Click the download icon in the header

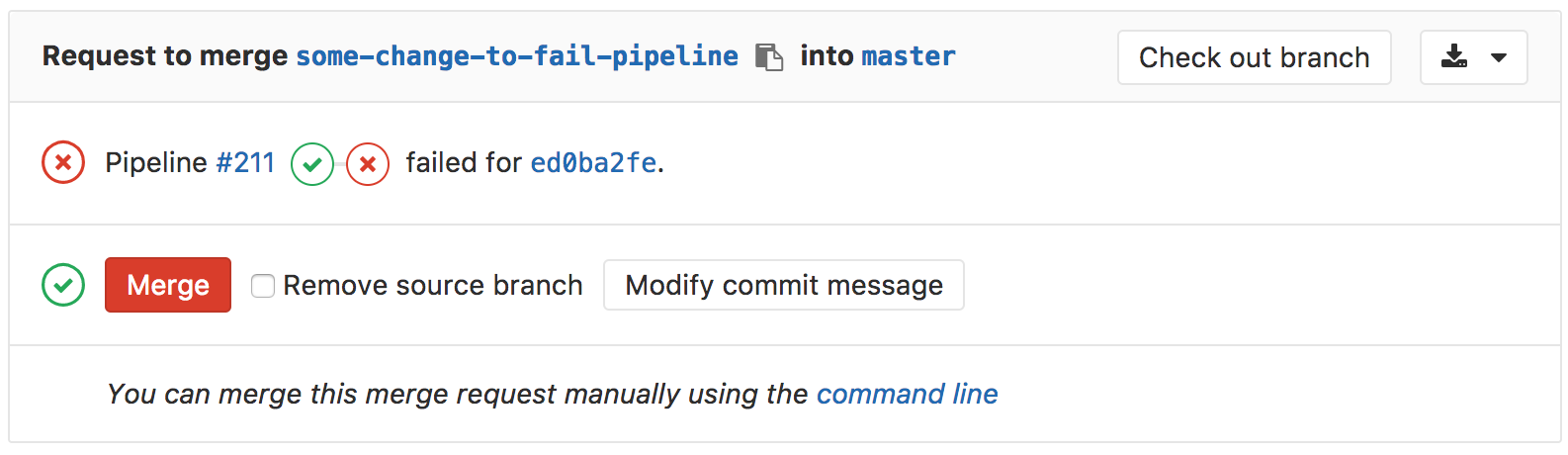click(1453, 56)
